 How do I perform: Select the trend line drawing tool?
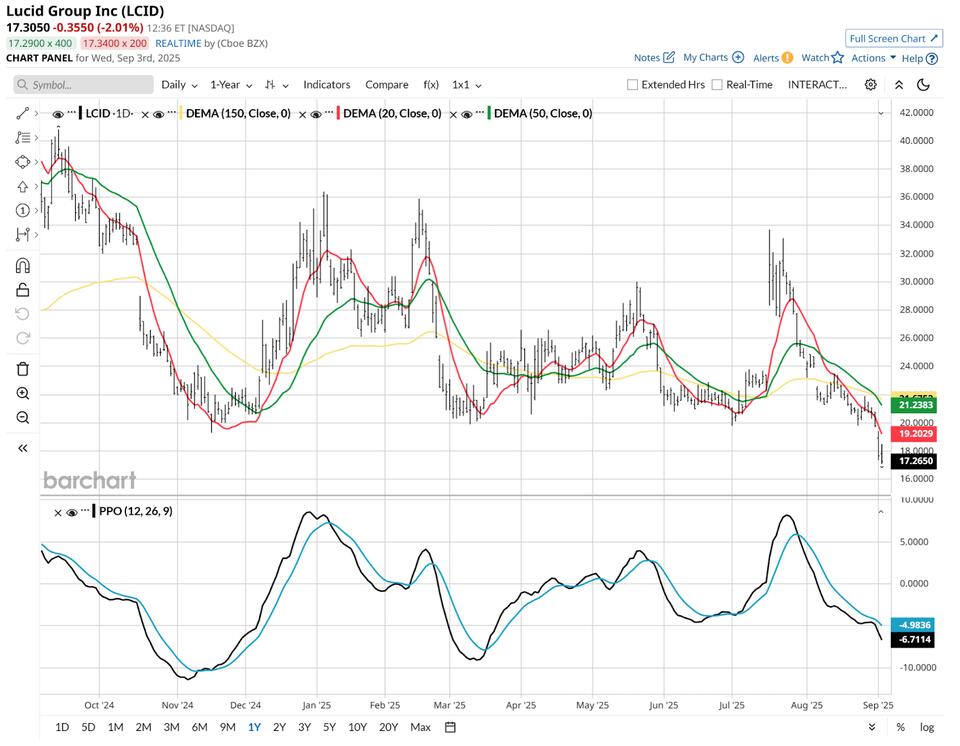click(x=23, y=113)
